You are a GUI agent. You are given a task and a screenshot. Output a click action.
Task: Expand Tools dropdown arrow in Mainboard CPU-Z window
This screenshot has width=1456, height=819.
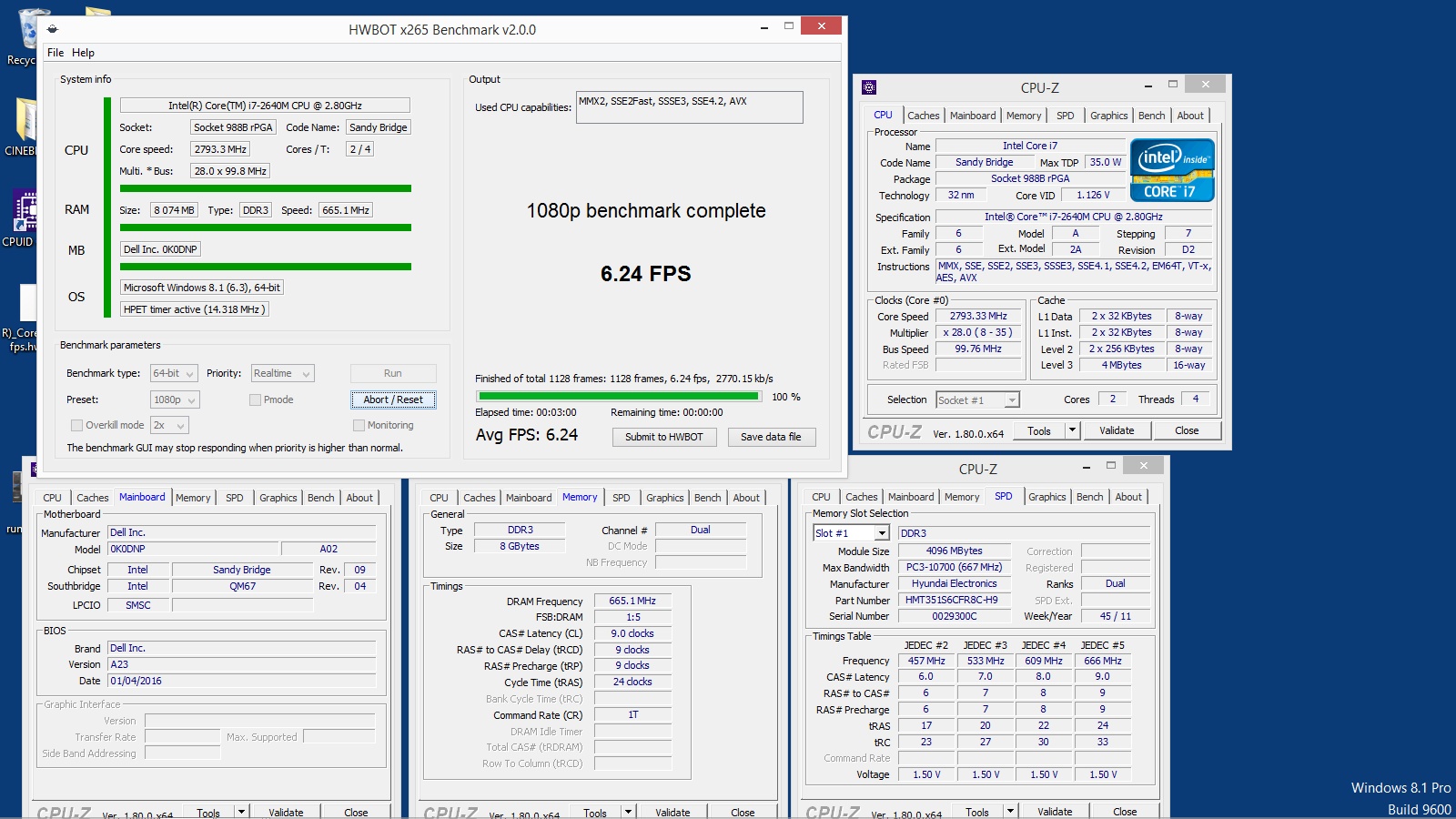[241, 811]
